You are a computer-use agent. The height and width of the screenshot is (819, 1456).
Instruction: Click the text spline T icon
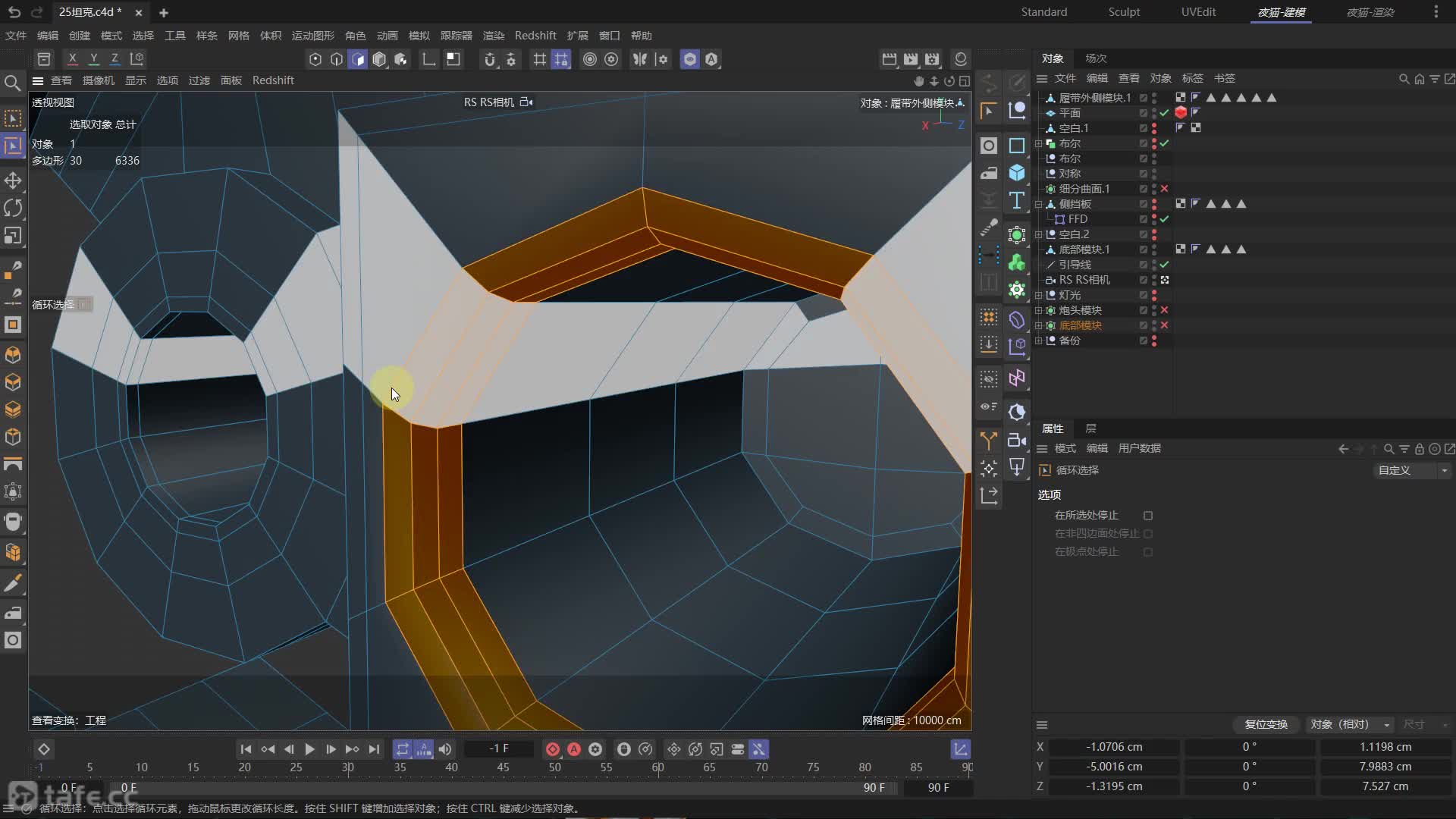pyautogui.click(x=1017, y=201)
